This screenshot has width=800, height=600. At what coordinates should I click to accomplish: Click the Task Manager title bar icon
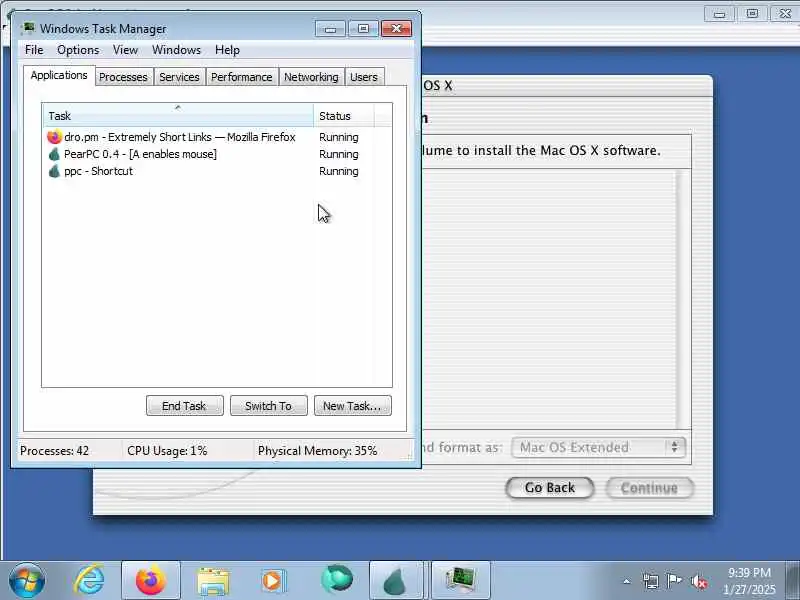[29, 28]
